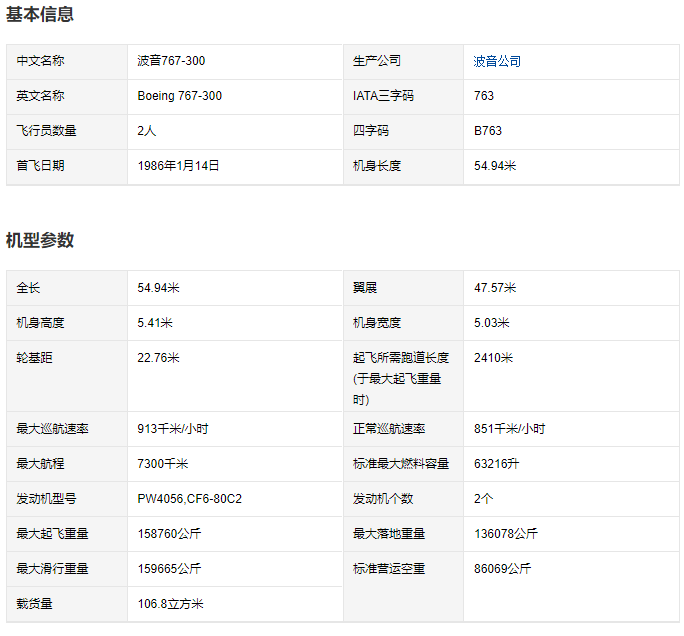This screenshot has height=636, width=684.
Task: Select the cargo value 106.8立方米
Action: (x=171, y=604)
